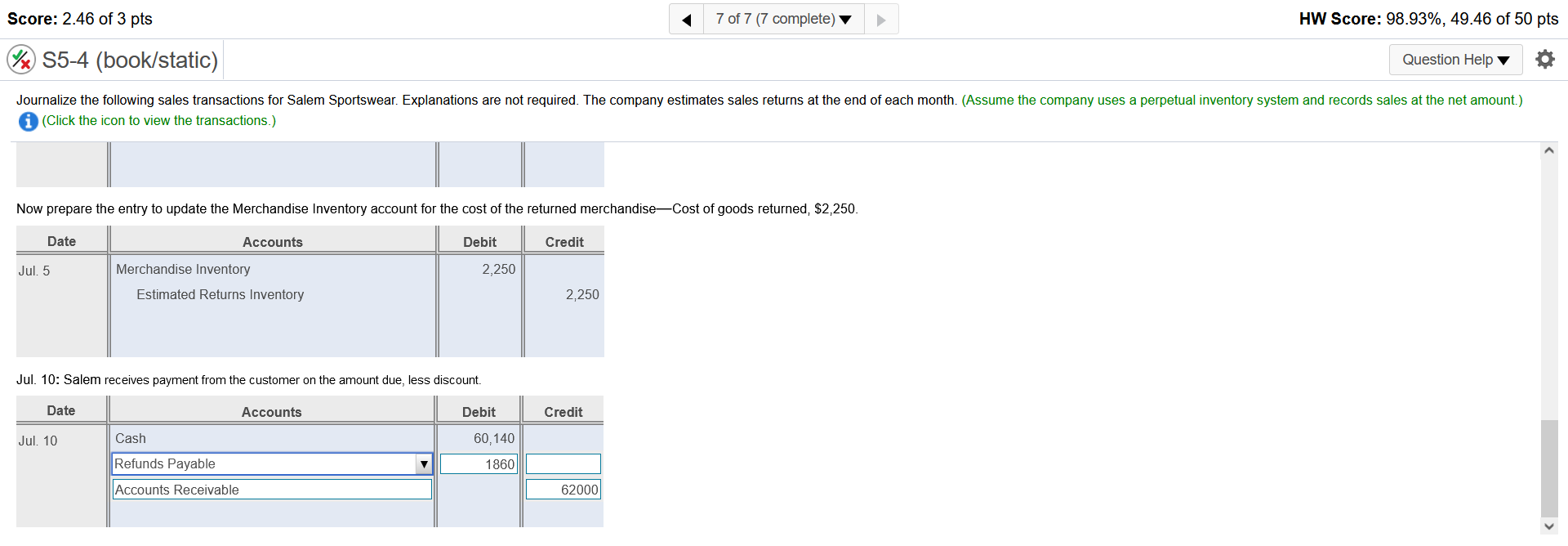Click the 'S5-4 (book/static)' question title
Viewport: 1568px width, 546px height.
(130, 60)
